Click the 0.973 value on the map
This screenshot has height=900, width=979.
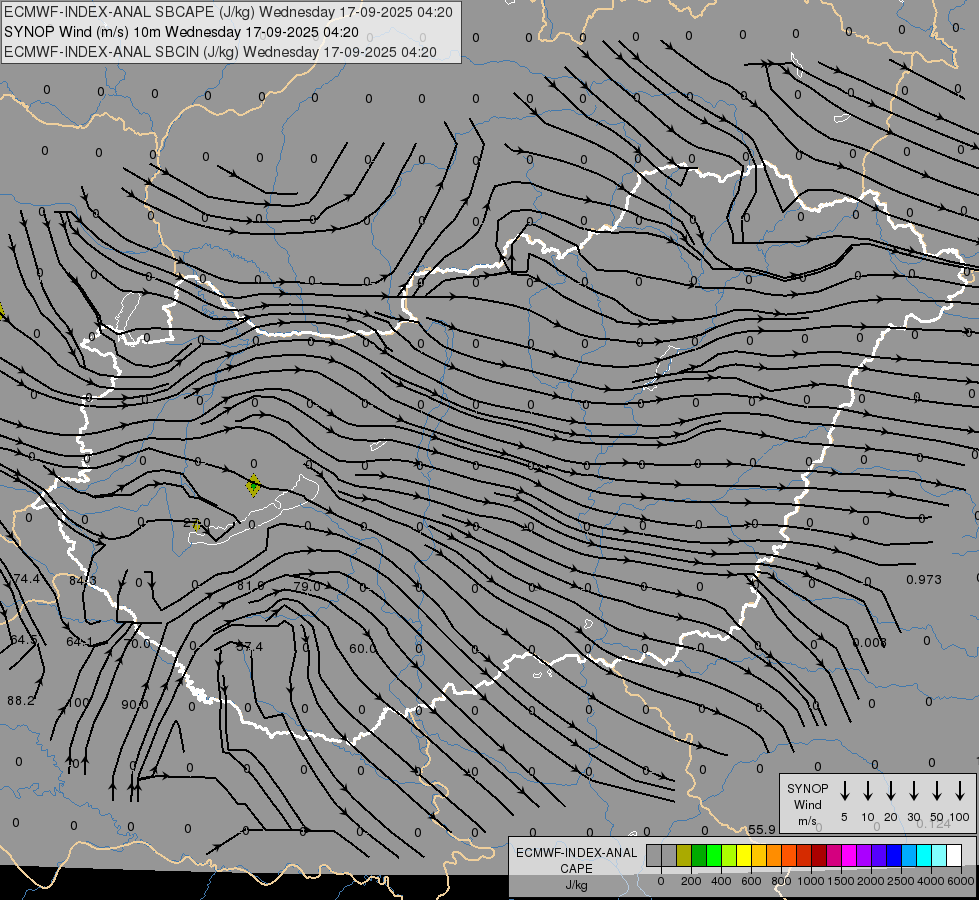[x=924, y=580]
